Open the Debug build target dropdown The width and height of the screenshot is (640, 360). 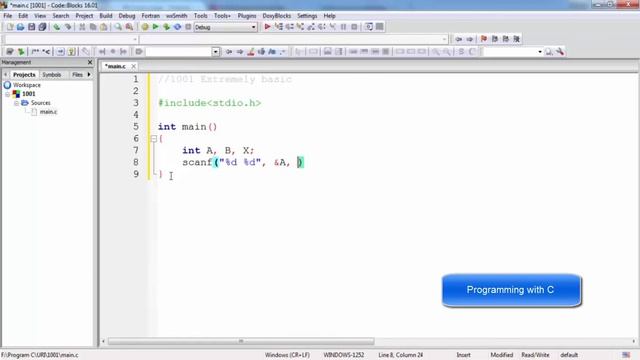point(253,27)
